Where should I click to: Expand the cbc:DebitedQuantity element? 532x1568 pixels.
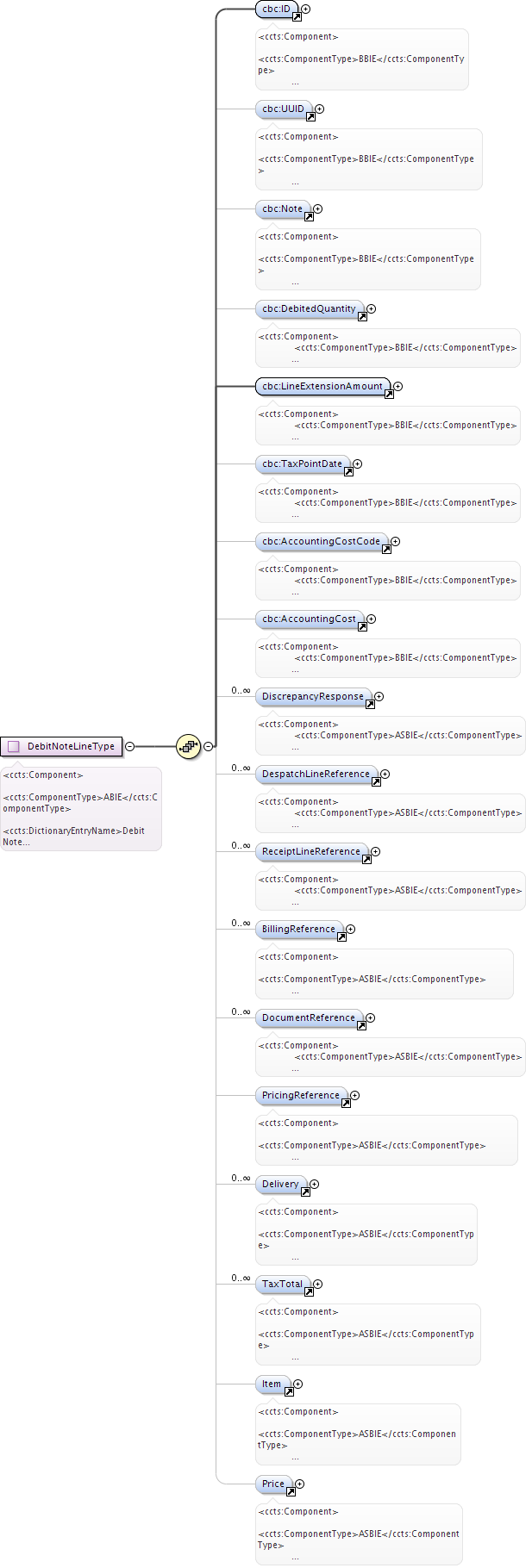(372, 308)
